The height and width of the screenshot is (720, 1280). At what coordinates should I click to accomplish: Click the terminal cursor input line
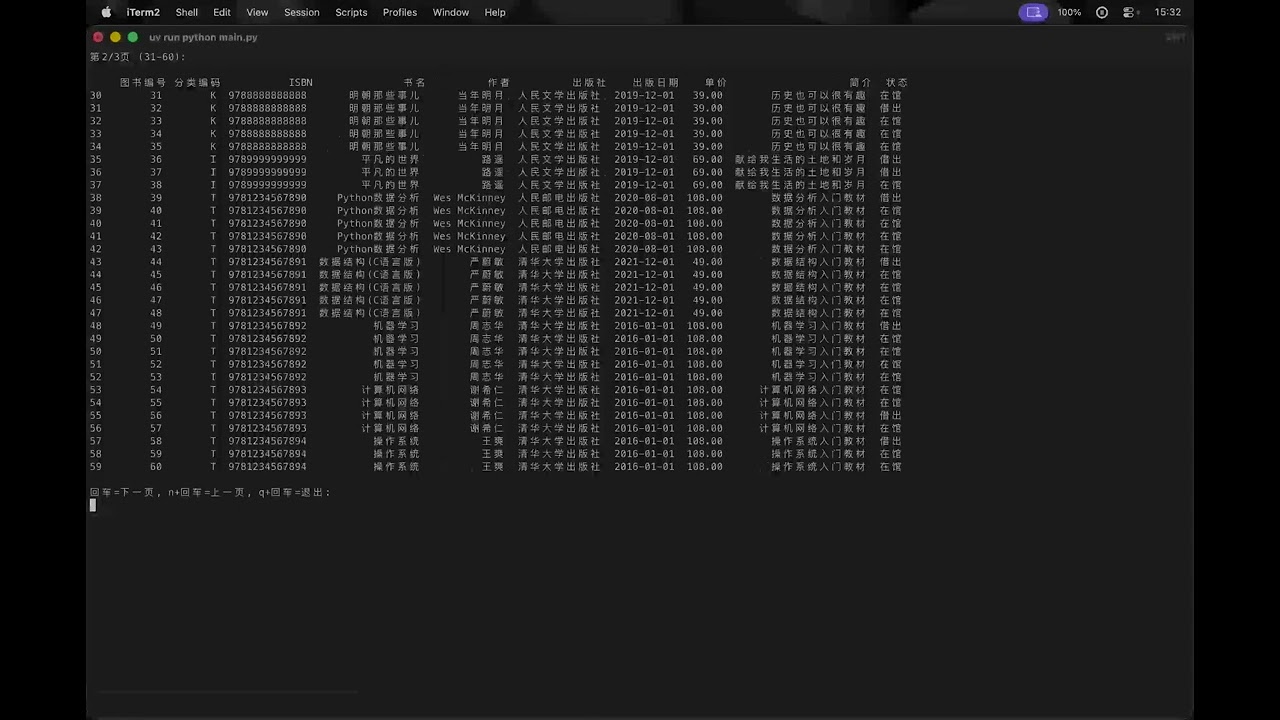93,505
